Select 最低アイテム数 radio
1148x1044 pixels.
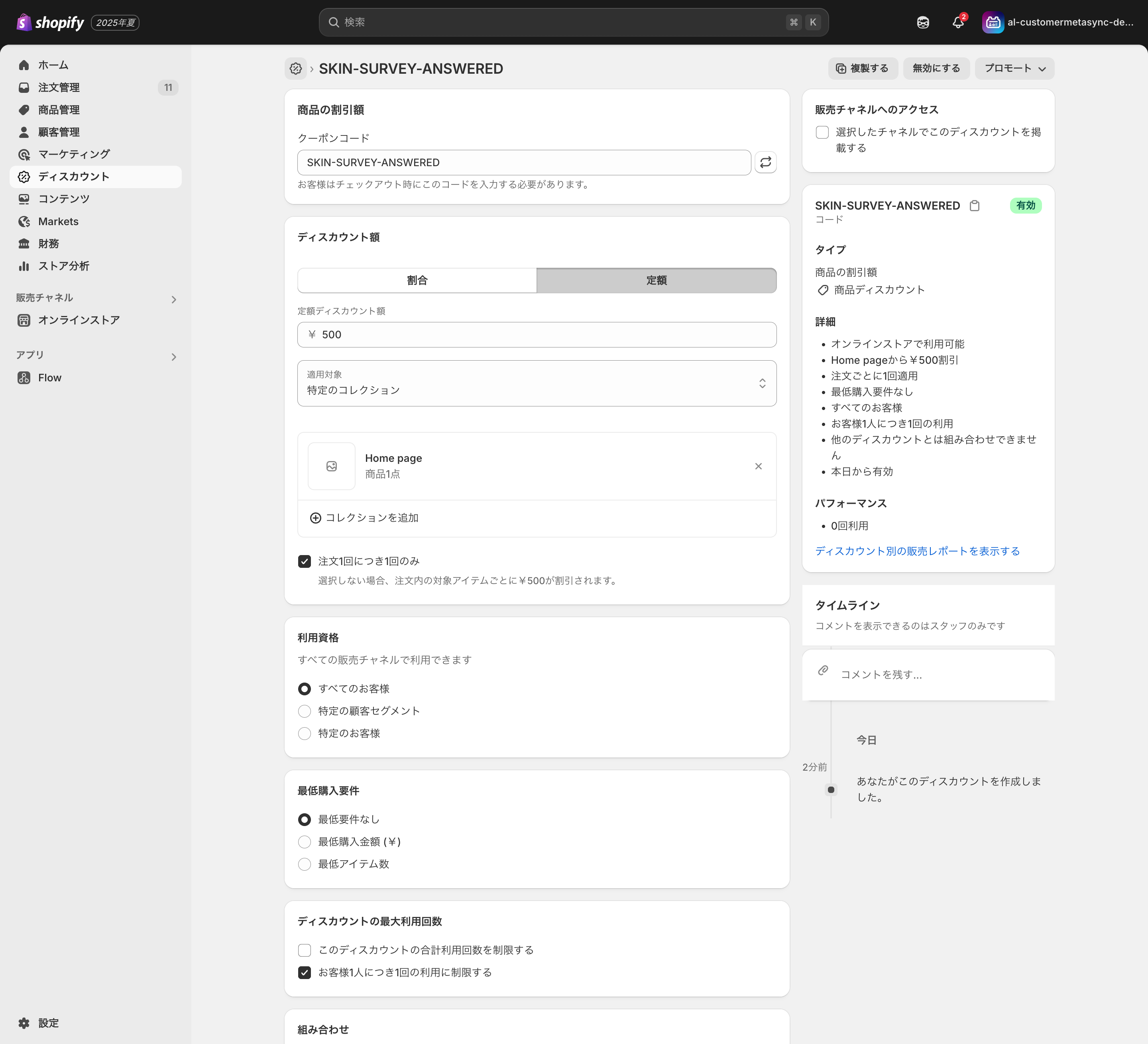point(305,863)
